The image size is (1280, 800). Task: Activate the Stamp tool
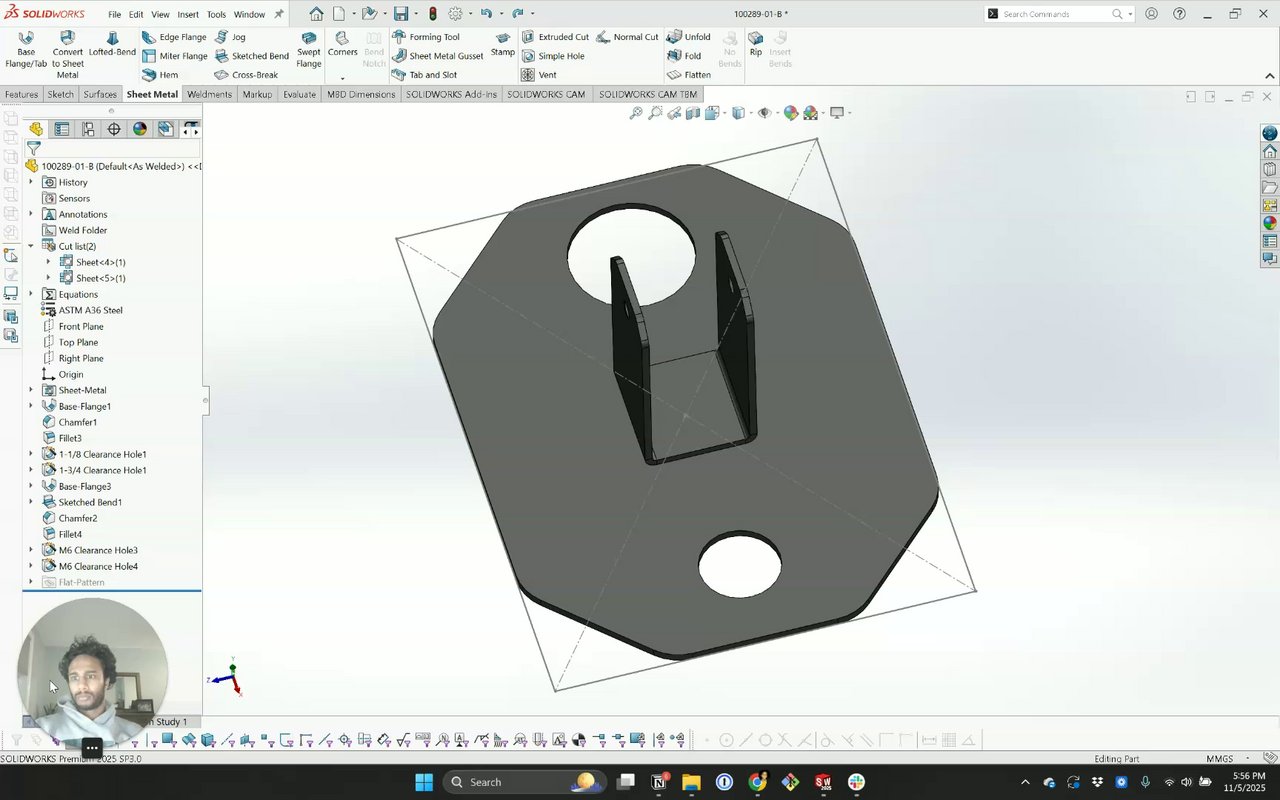pyautogui.click(x=503, y=45)
